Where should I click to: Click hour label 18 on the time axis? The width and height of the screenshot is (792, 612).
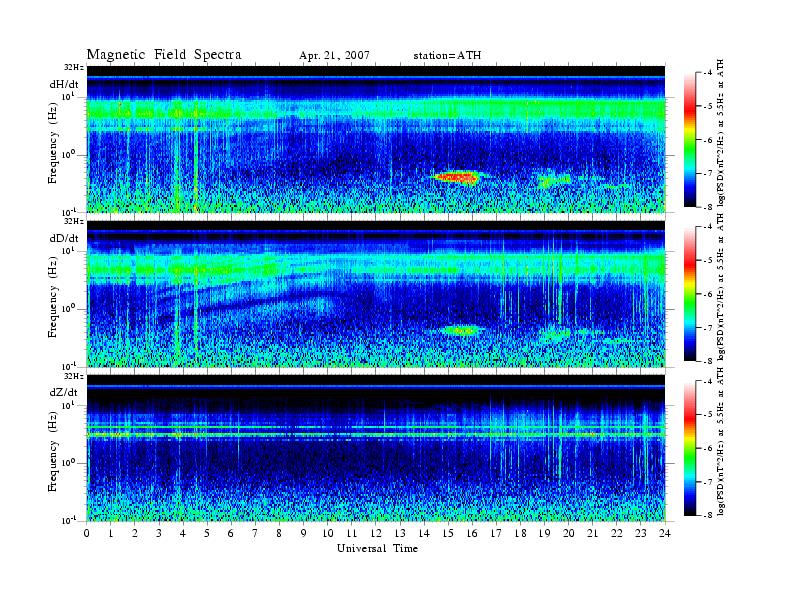(x=521, y=533)
